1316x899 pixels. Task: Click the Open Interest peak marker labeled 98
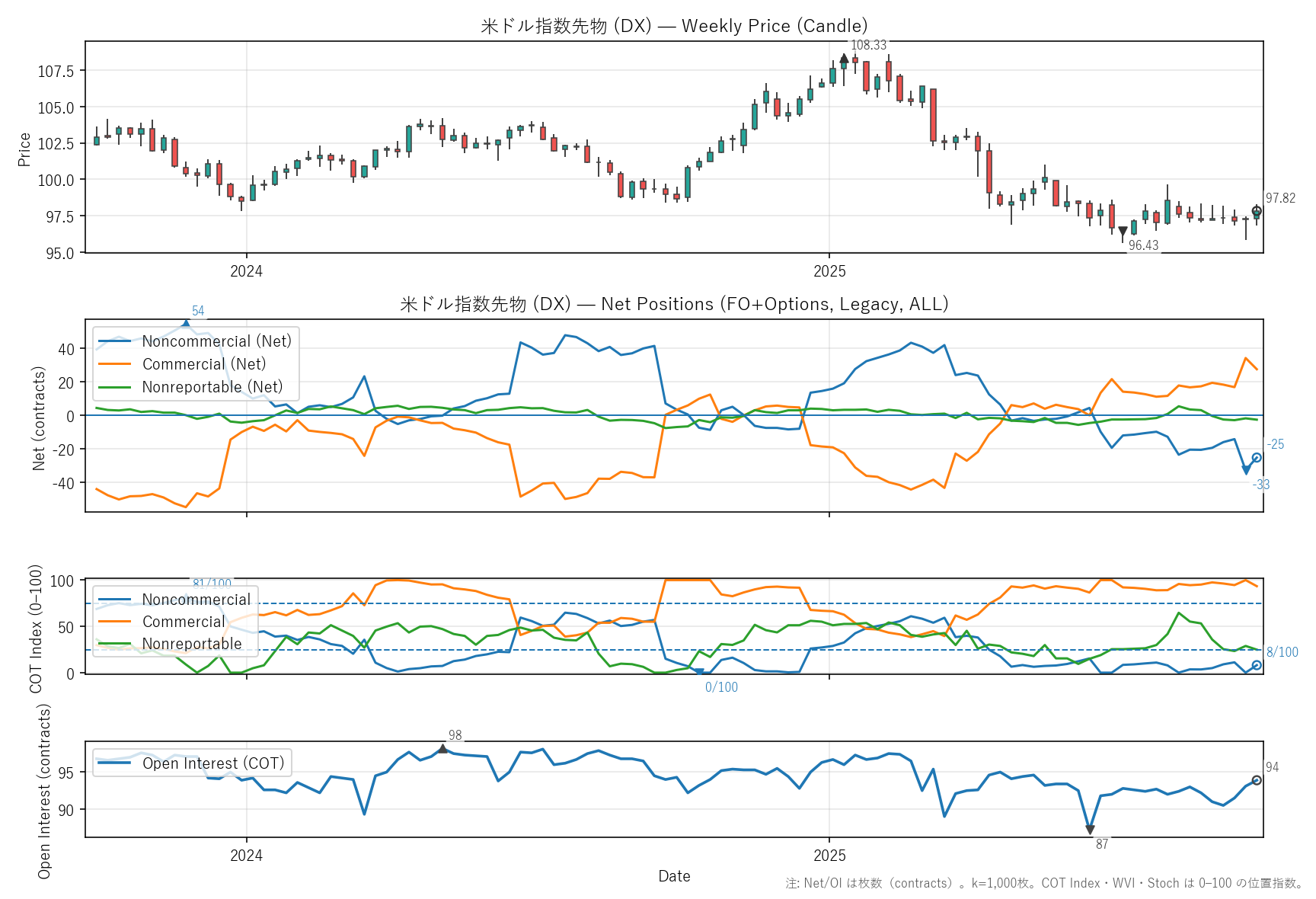(x=442, y=749)
